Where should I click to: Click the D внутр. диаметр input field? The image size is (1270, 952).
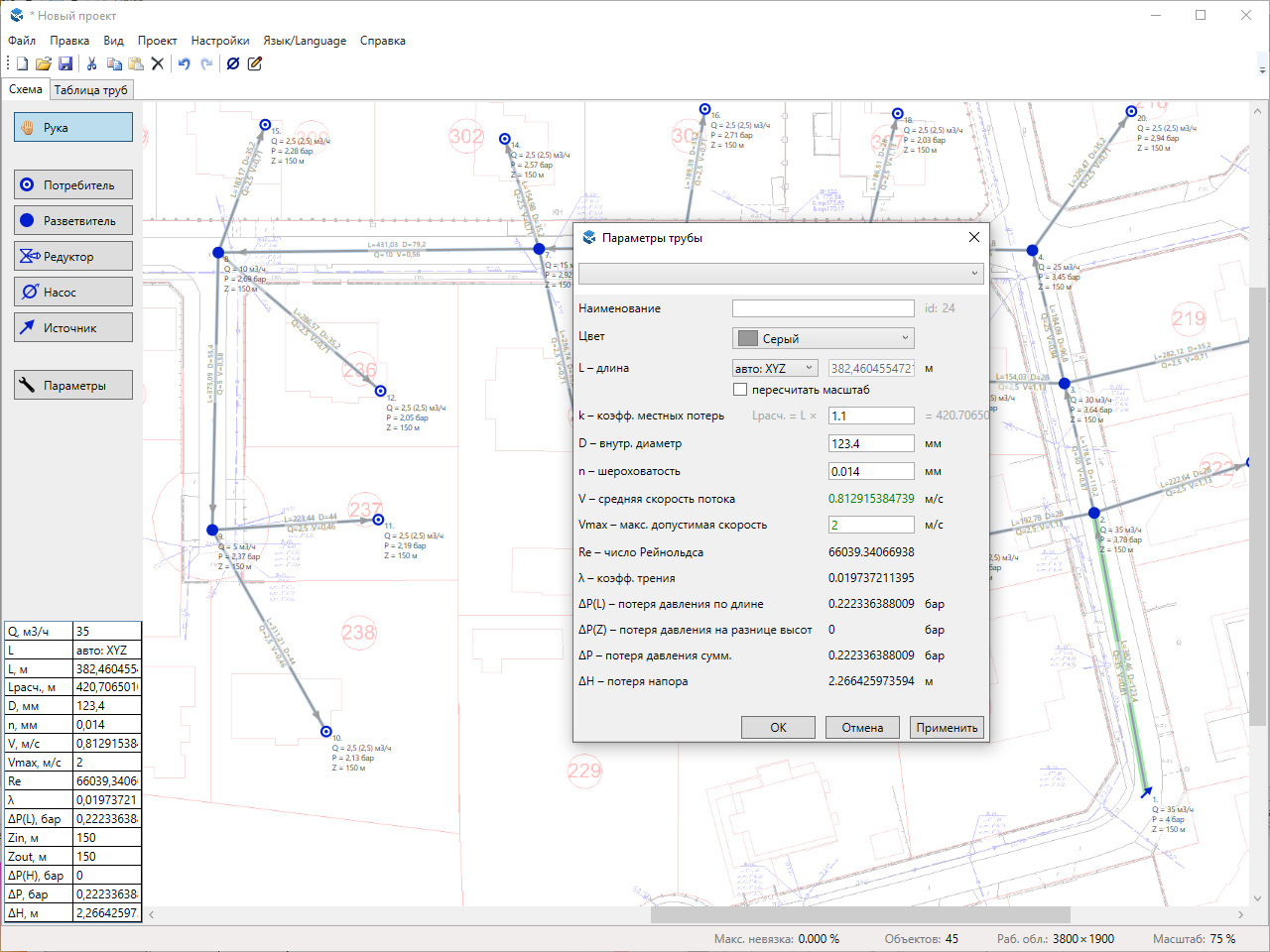pyautogui.click(x=871, y=443)
